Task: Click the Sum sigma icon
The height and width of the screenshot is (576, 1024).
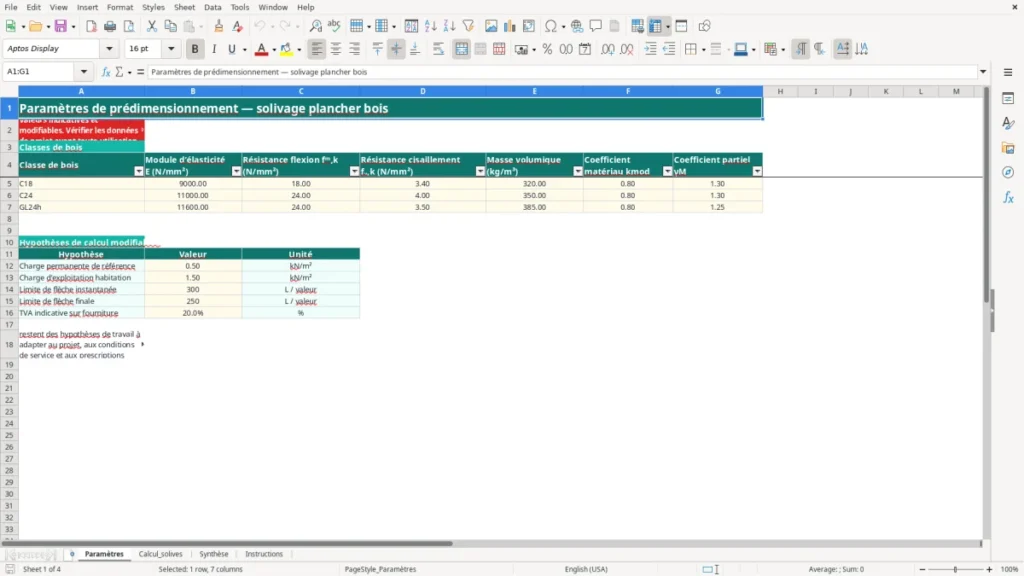Action: pyautogui.click(x=119, y=72)
